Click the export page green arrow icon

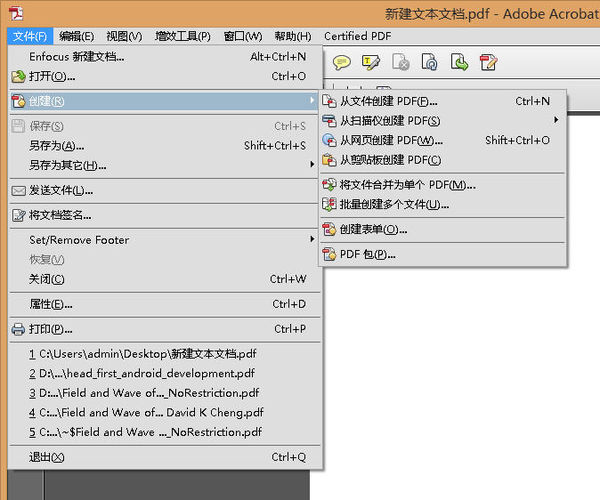(x=459, y=62)
